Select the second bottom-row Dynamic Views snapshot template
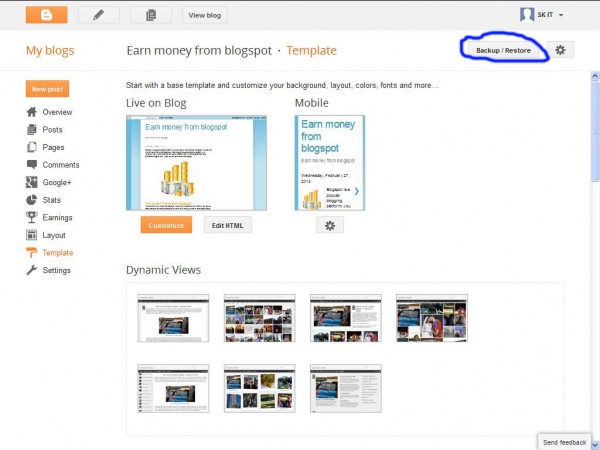 [259, 388]
